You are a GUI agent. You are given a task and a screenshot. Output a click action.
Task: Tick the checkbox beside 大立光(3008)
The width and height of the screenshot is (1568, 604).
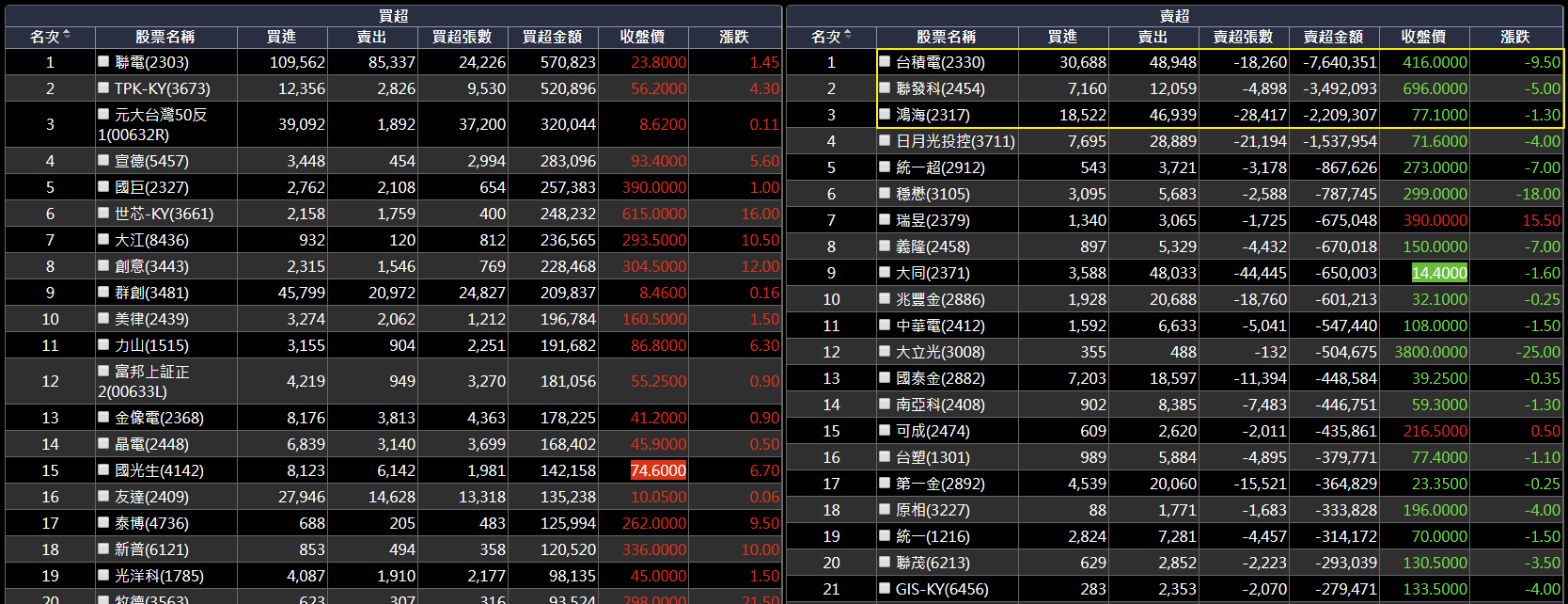coord(885,351)
